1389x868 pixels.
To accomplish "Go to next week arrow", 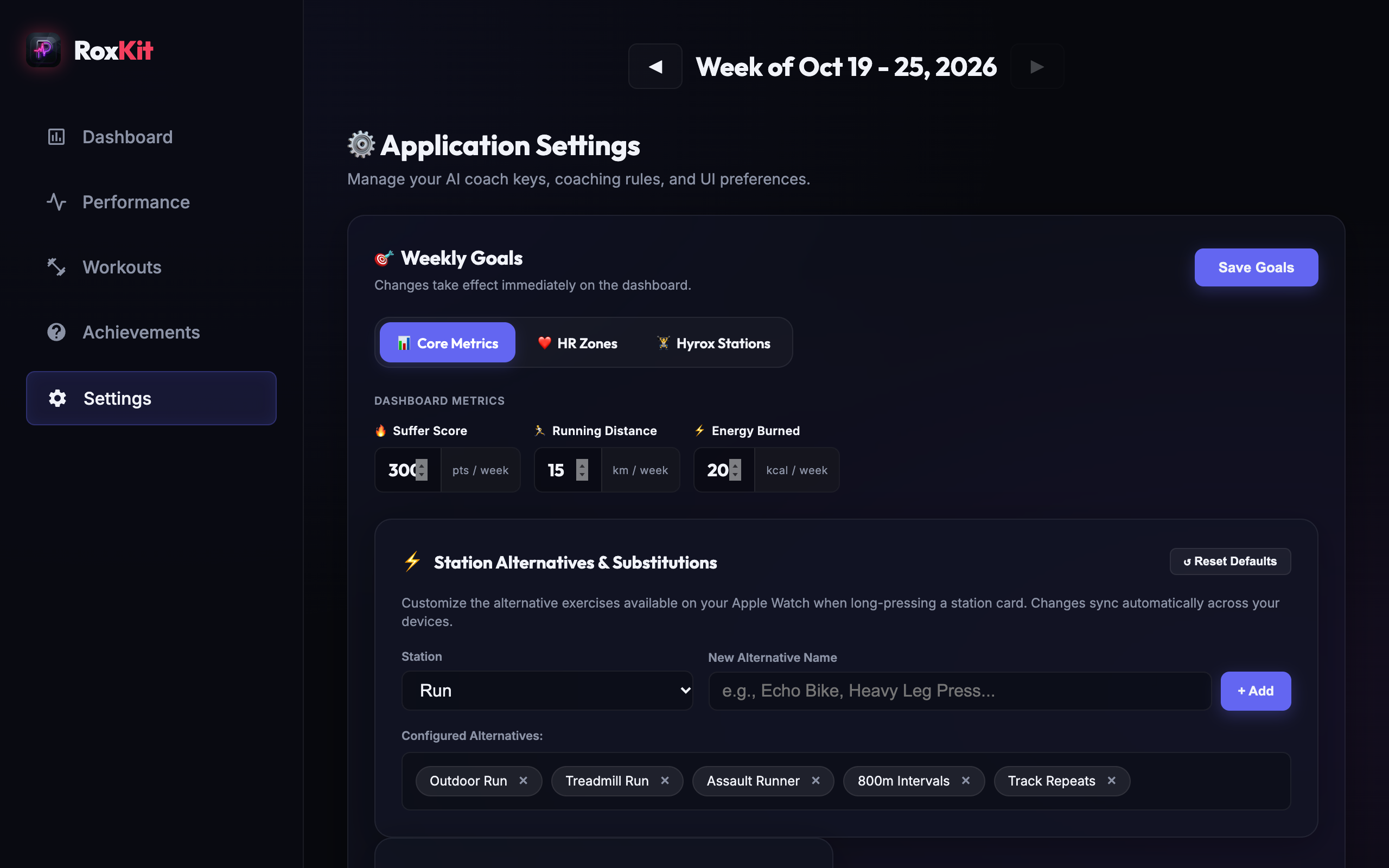I will click(x=1036, y=67).
